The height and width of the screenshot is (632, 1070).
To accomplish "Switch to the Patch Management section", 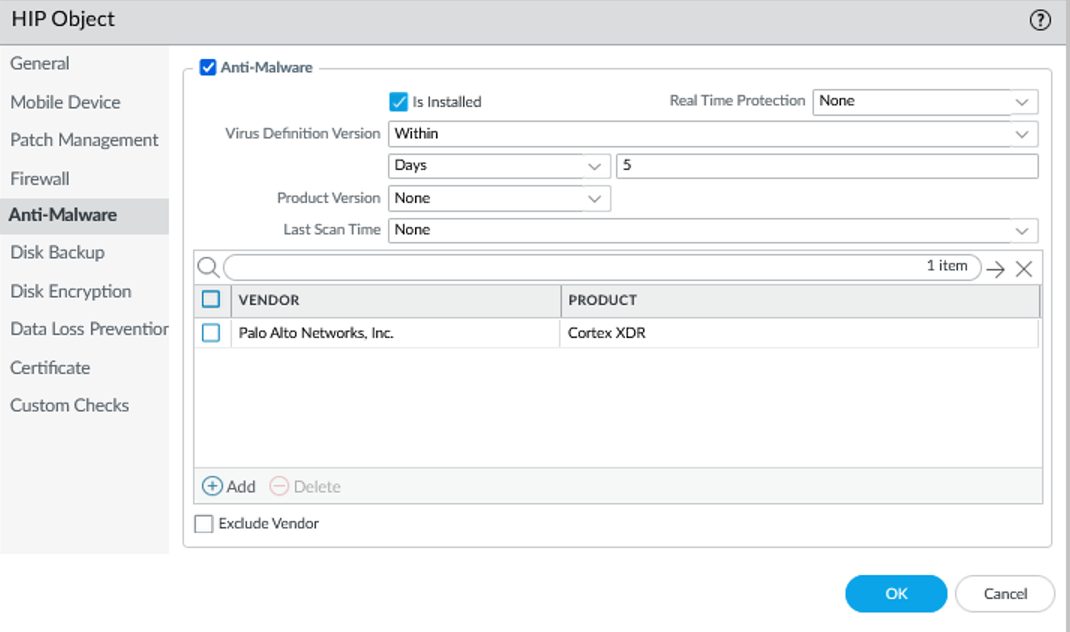I will pos(84,139).
